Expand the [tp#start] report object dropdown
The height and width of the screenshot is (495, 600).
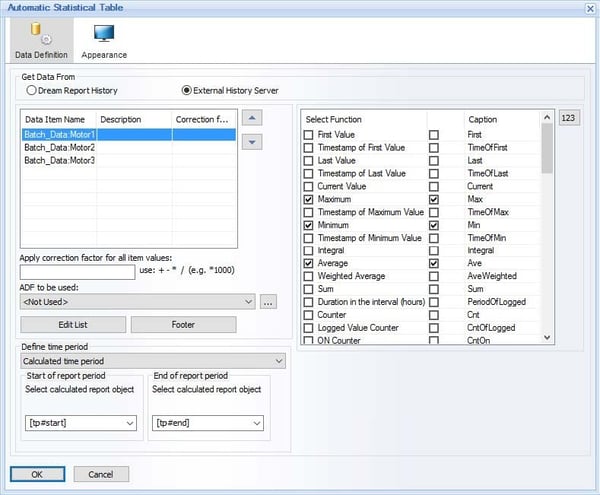coord(130,424)
